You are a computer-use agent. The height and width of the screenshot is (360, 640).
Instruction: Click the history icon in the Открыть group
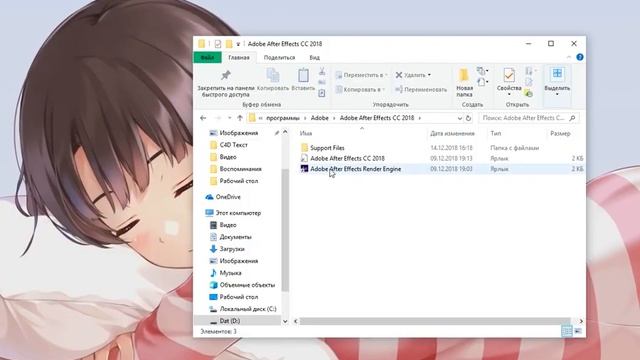point(529,93)
